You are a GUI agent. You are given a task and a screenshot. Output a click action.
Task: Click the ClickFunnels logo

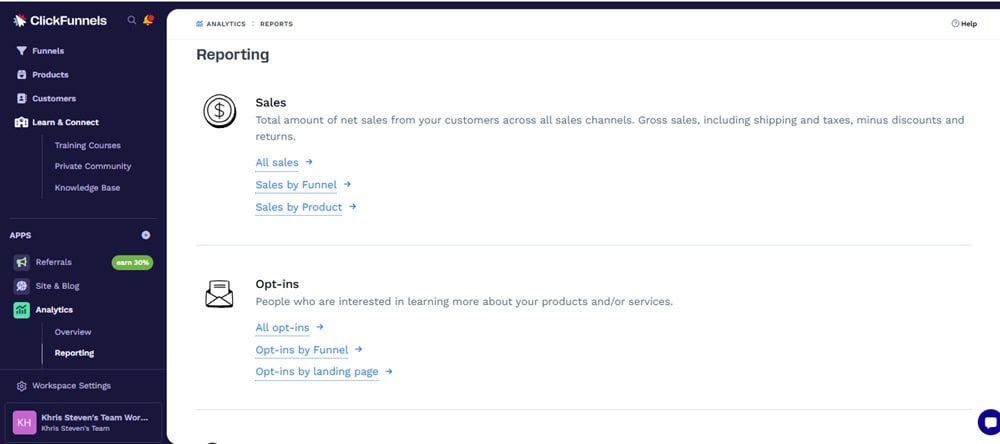pyautogui.click(x=60, y=20)
